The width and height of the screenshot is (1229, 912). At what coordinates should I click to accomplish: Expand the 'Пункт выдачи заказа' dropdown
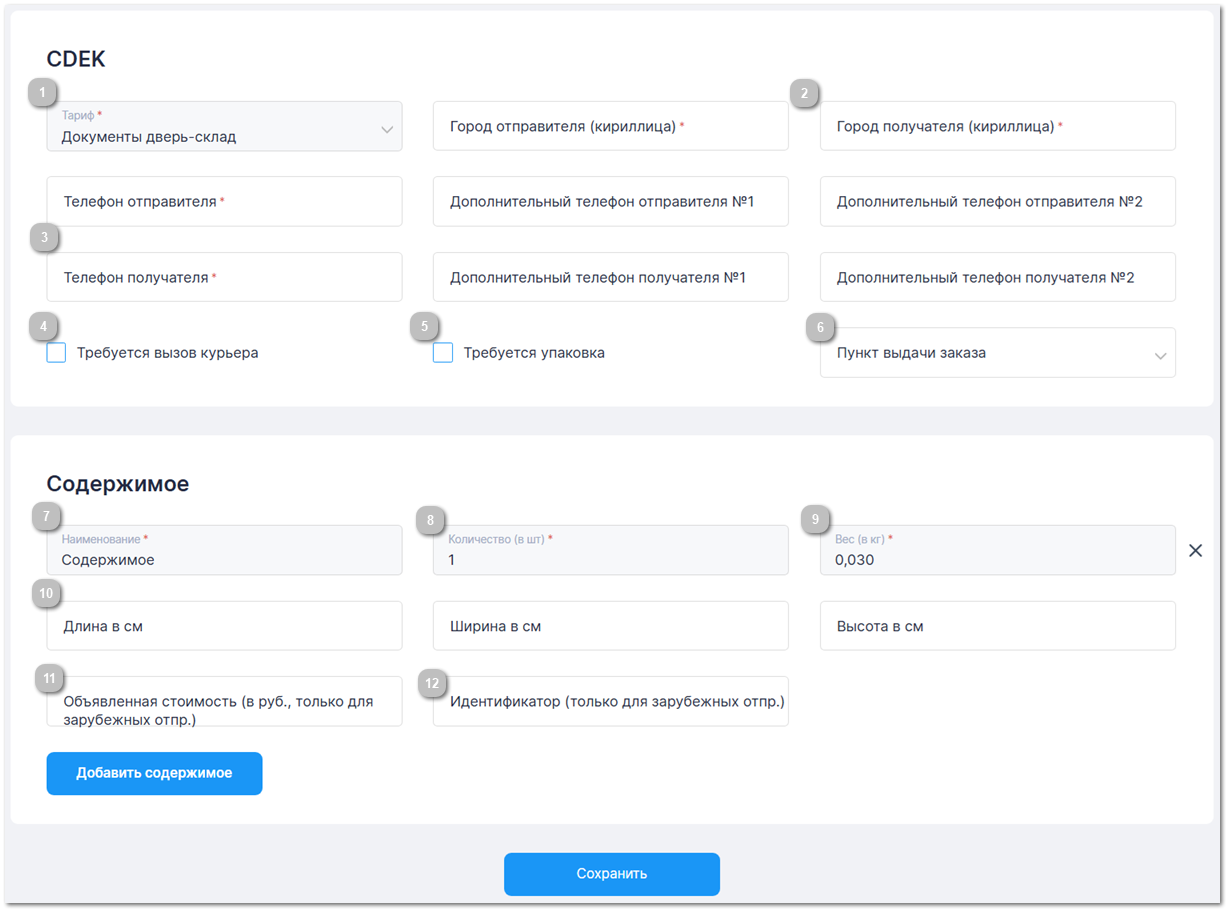coord(997,353)
